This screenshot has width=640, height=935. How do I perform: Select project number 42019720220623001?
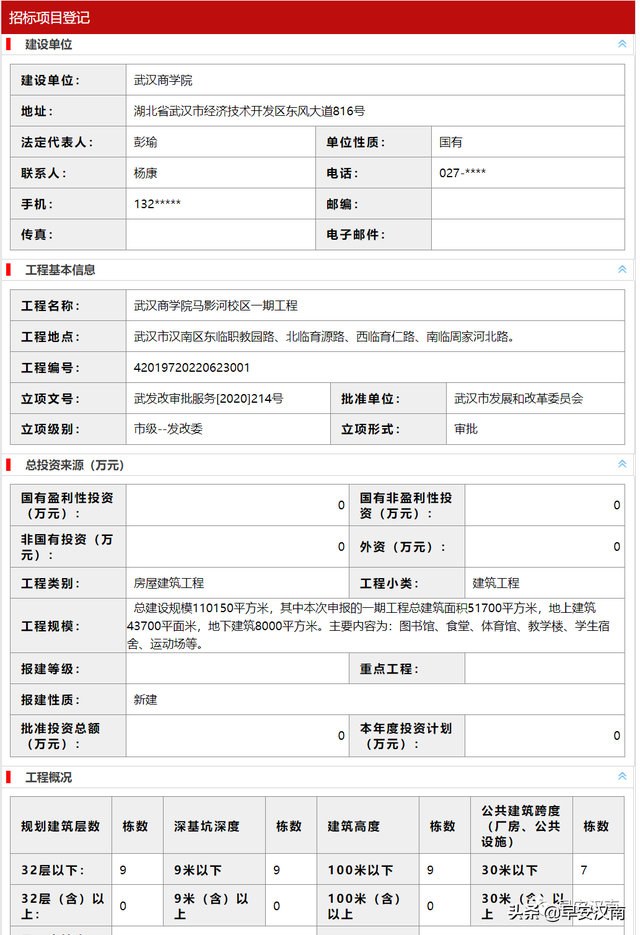(191, 368)
